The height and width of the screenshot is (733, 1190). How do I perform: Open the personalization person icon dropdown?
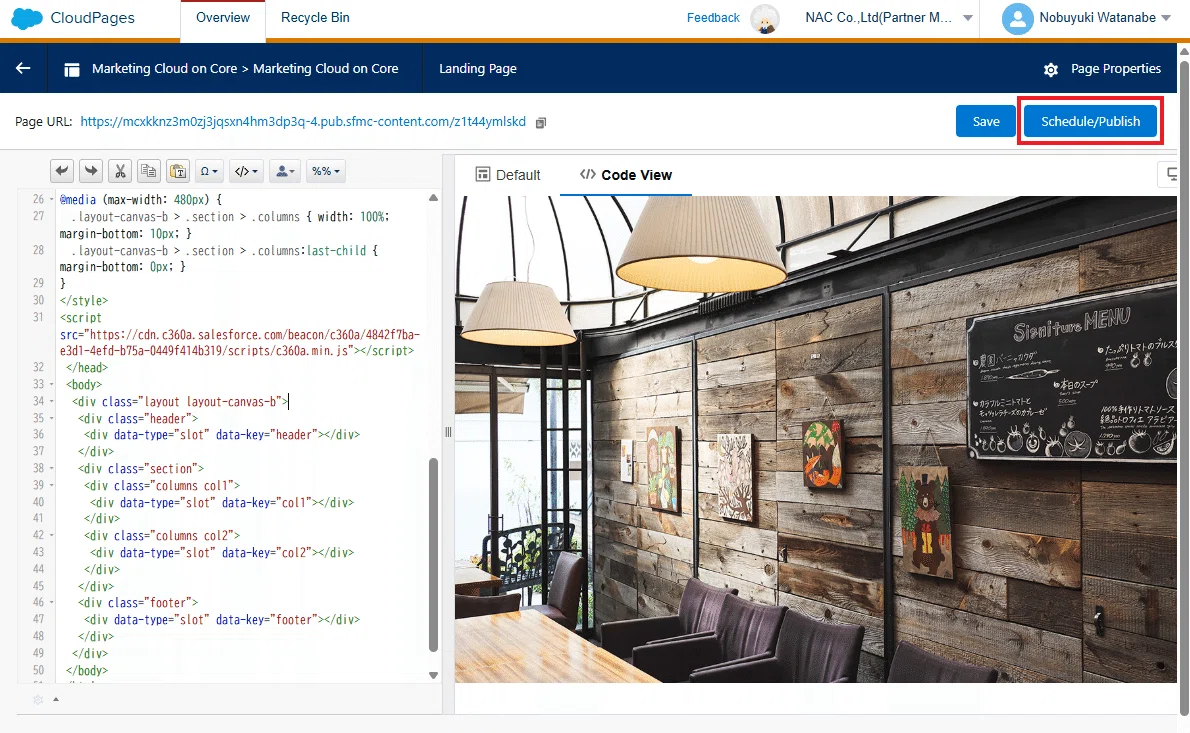click(x=285, y=171)
